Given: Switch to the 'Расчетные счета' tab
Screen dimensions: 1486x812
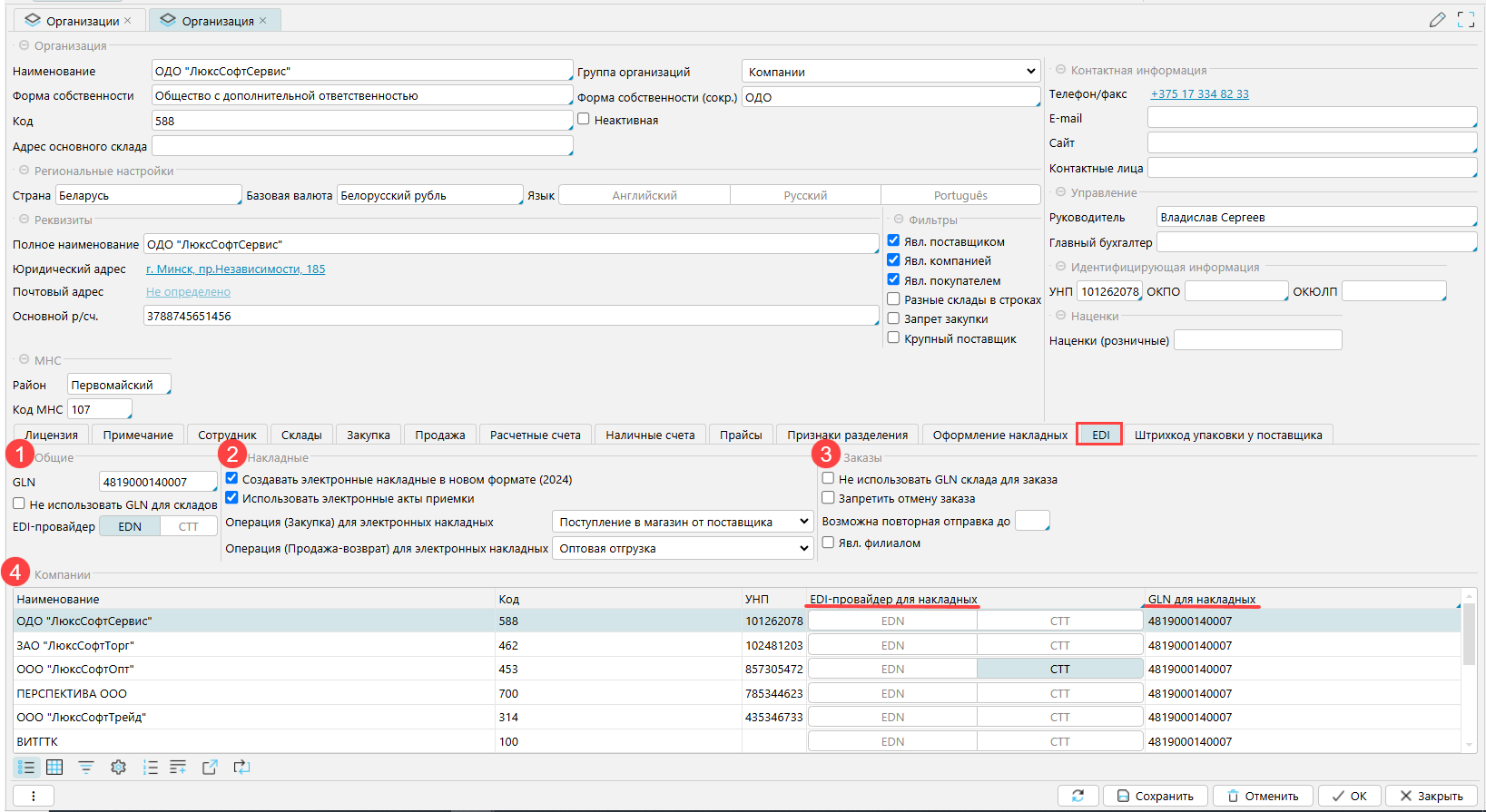Looking at the screenshot, I should click(x=535, y=435).
